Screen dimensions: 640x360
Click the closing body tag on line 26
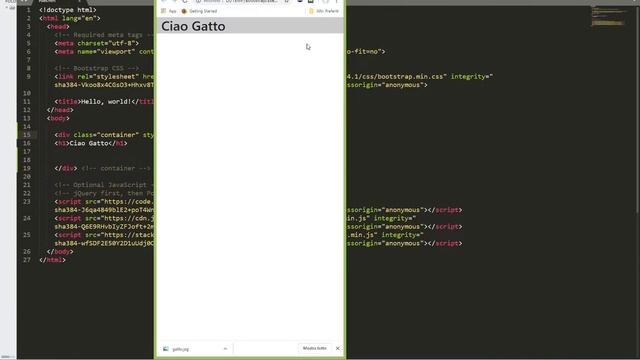coord(60,251)
